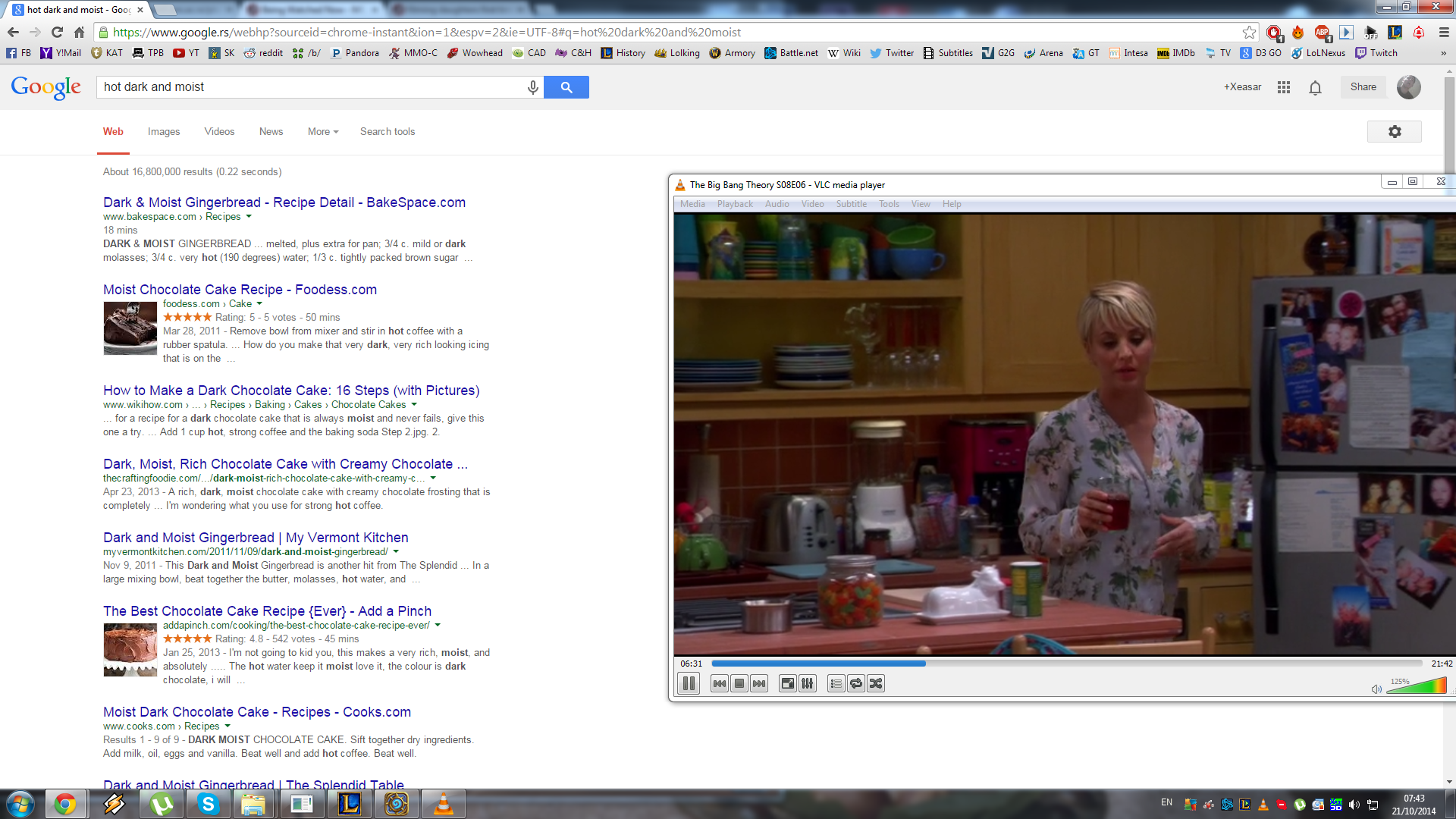Open VLC Help menu
This screenshot has height=819, width=1456.
952,204
